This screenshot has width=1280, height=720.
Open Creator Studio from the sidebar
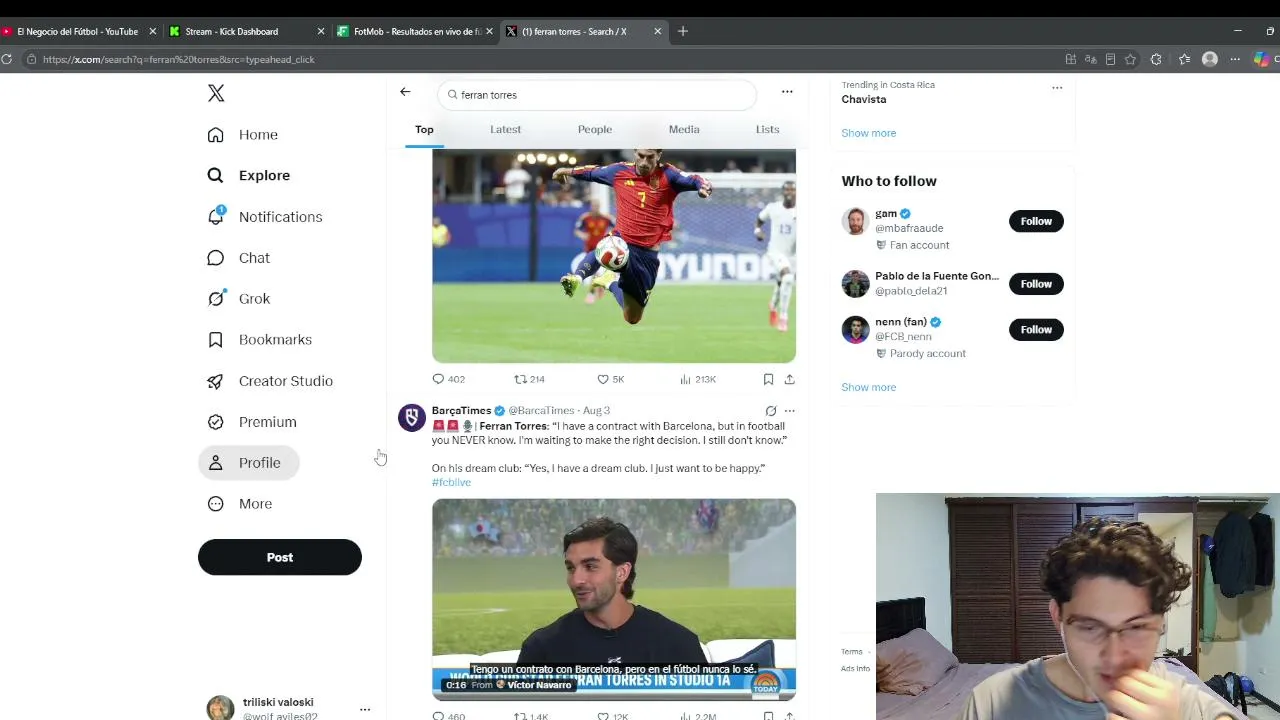[x=269, y=381]
